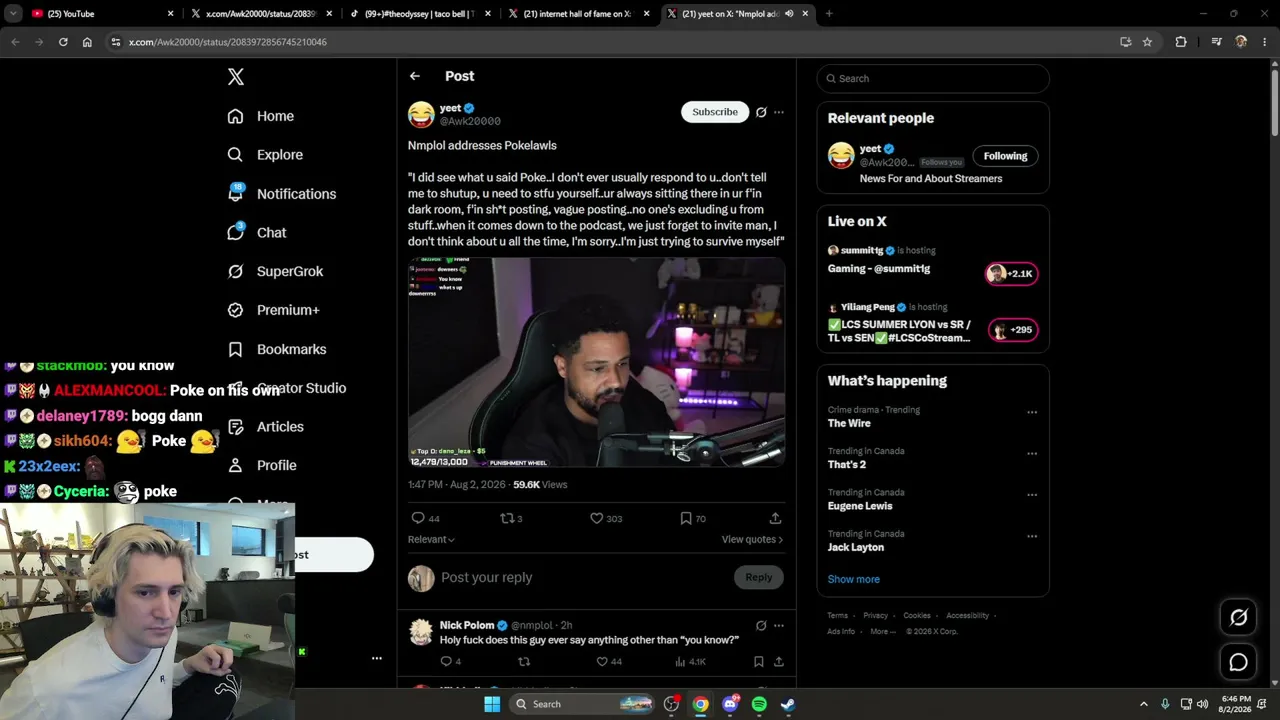Open the floating messages bubble button
This screenshot has width=1280, height=720.
coord(1238,662)
